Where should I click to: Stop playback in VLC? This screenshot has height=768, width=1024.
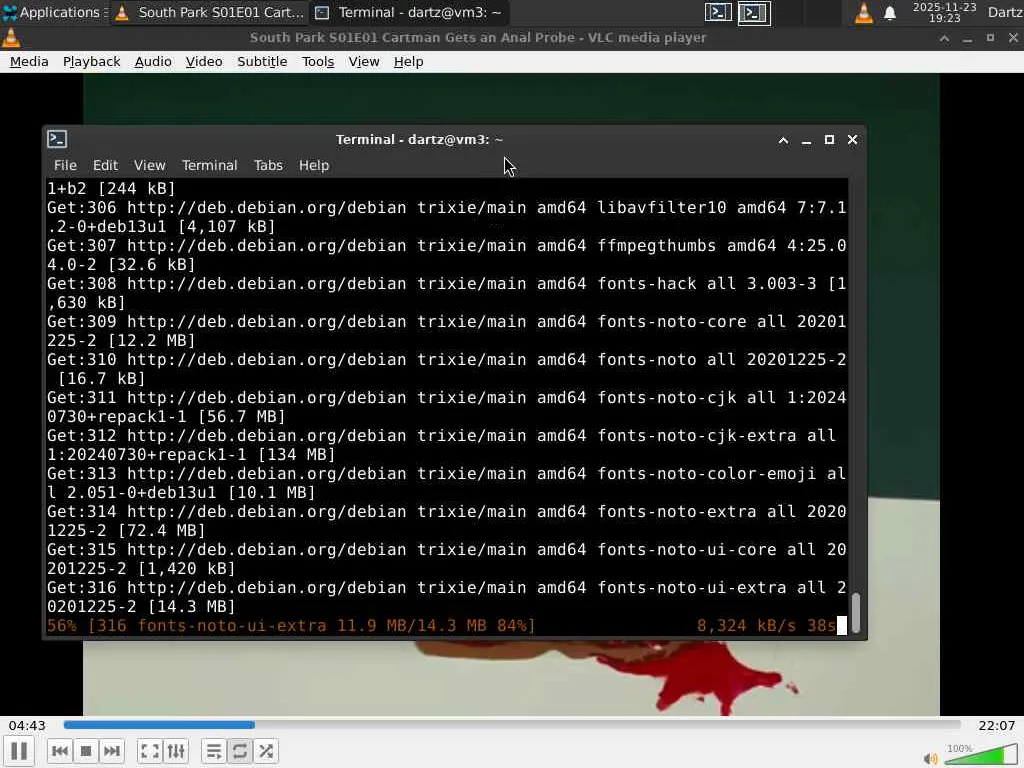pyautogui.click(x=86, y=751)
